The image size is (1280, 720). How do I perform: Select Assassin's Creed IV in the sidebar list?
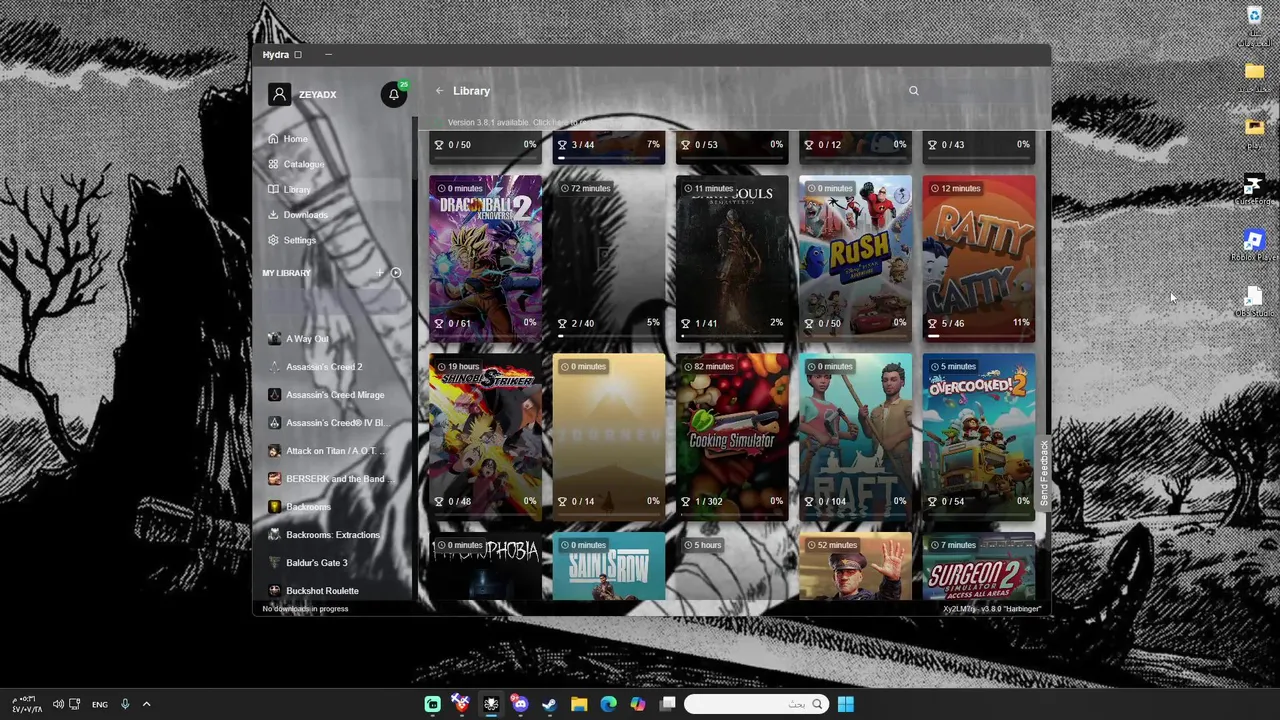coord(333,423)
